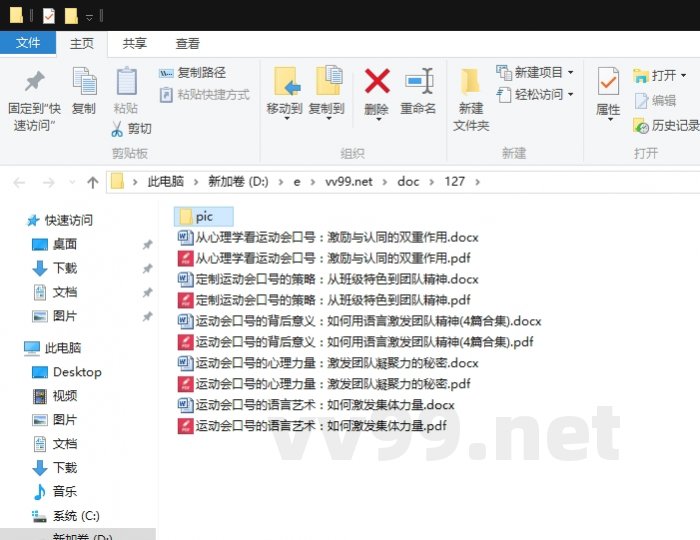Select 从心理学看运动会口号 docx file
The image size is (700, 540).
[x=328, y=237]
